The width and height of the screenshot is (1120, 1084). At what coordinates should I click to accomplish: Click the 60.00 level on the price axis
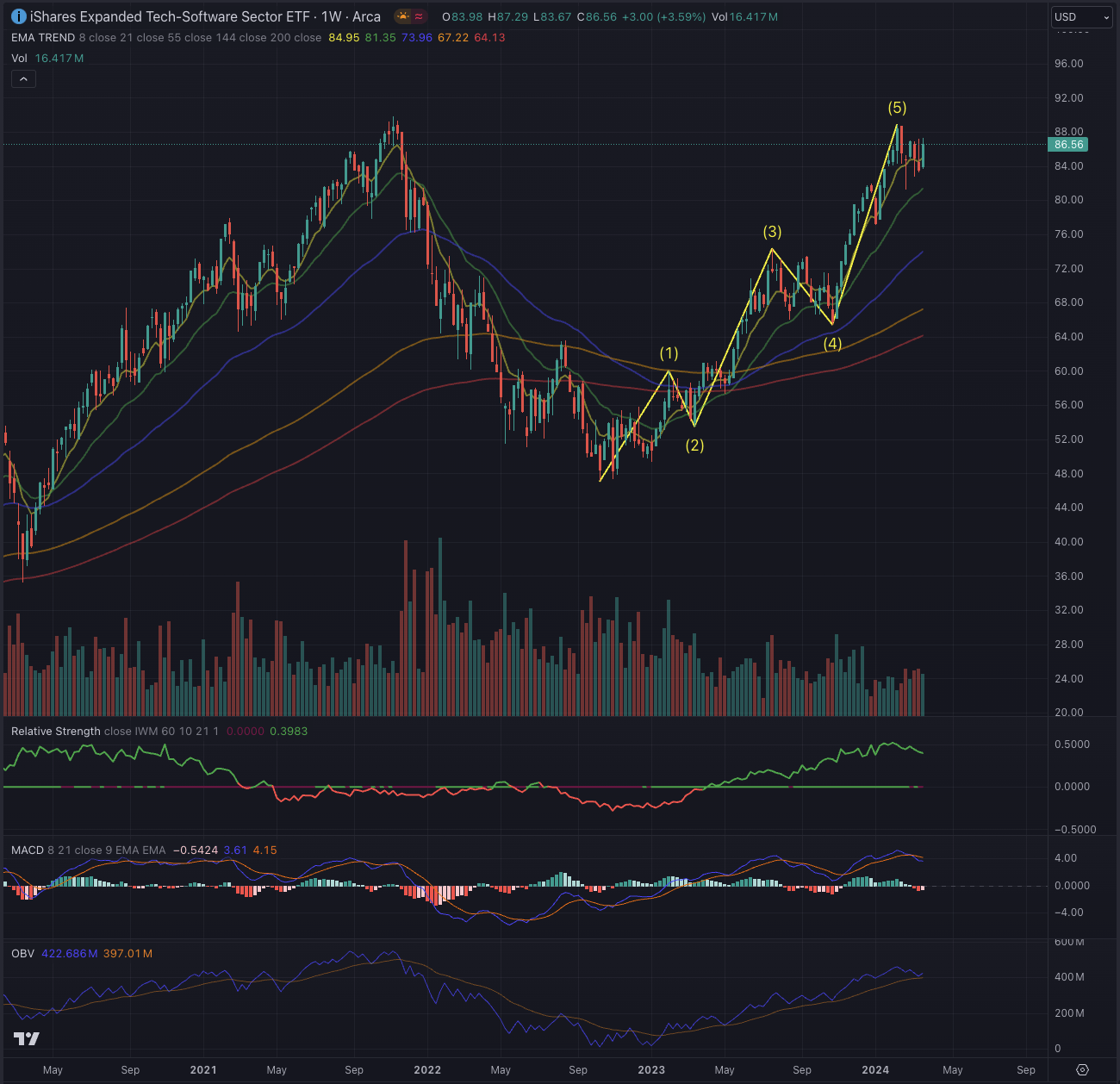click(x=1069, y=371)
